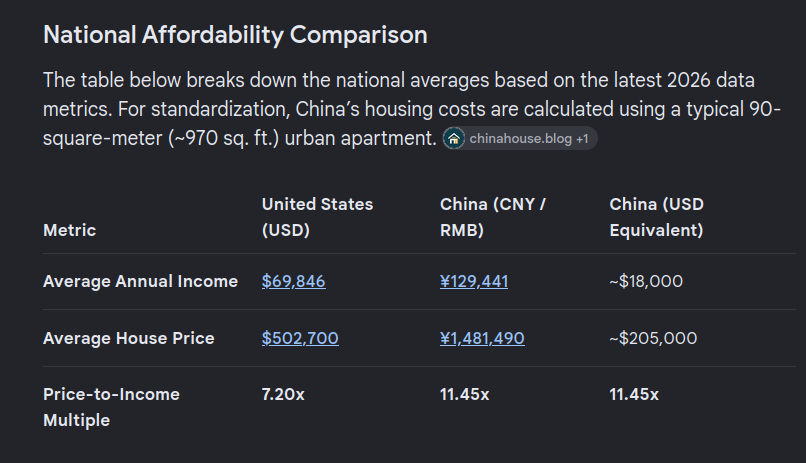The image size is (806, 463).
Task: Click the ~$18,000 income equivalent cell
Action: coord(646,282)
